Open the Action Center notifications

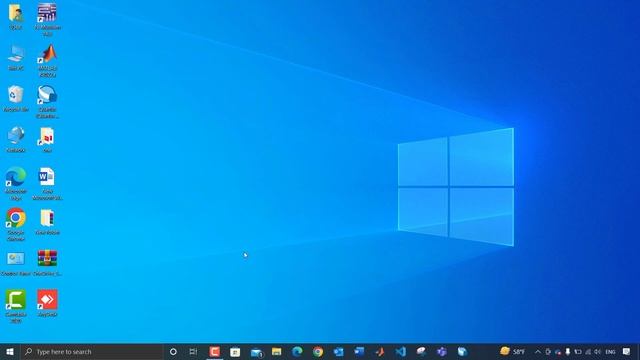click(x=627, y=351)
